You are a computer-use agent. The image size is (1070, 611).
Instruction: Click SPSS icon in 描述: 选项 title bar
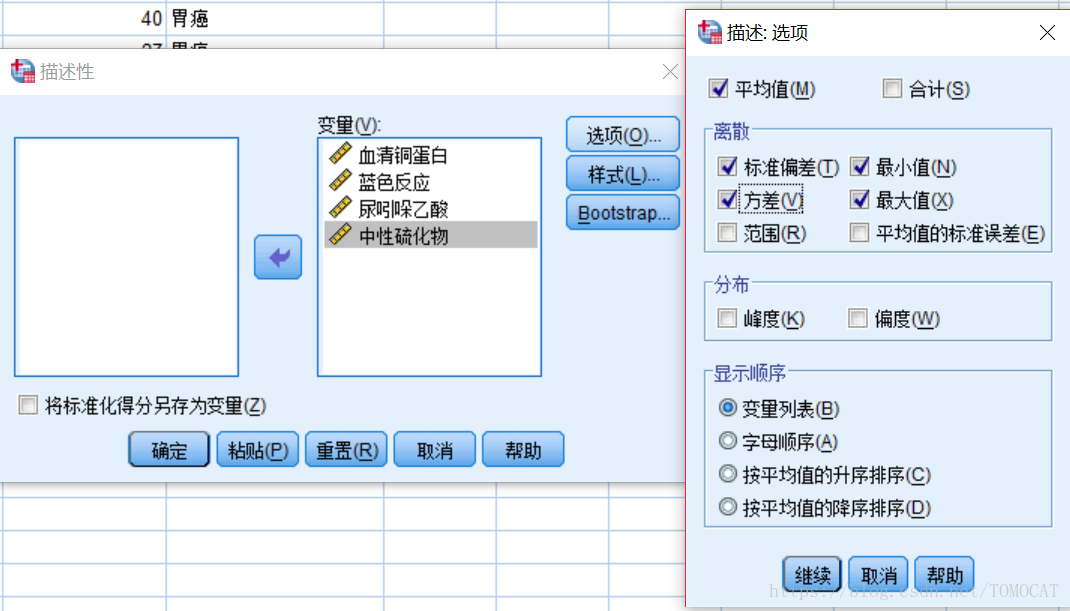[x=710, y=31]
